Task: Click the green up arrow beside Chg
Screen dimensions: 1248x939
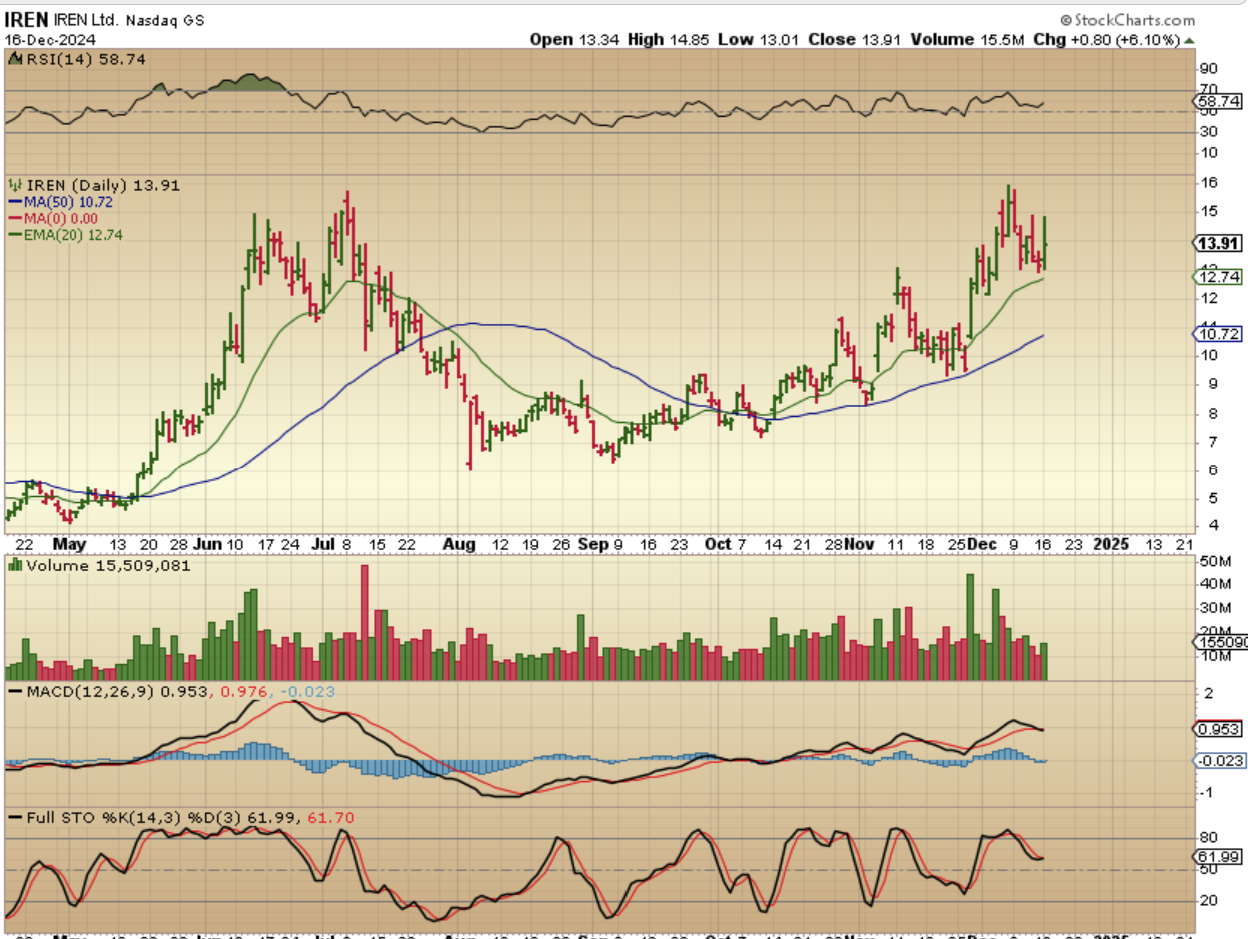Action: [x=1189, y=39]
